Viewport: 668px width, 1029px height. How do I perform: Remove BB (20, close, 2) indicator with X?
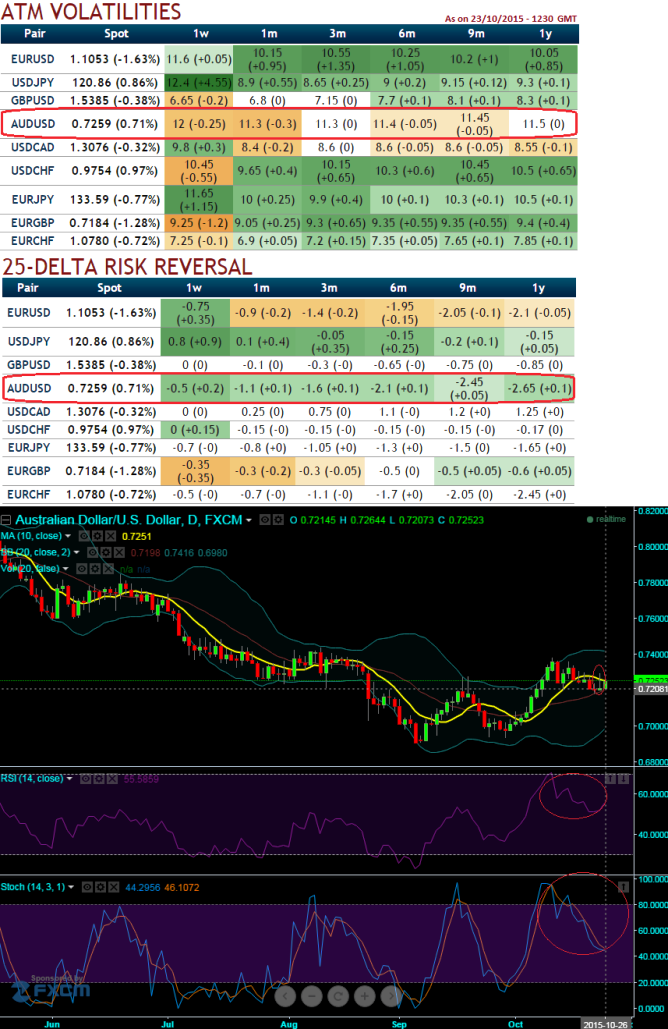(x=119, y=553)
